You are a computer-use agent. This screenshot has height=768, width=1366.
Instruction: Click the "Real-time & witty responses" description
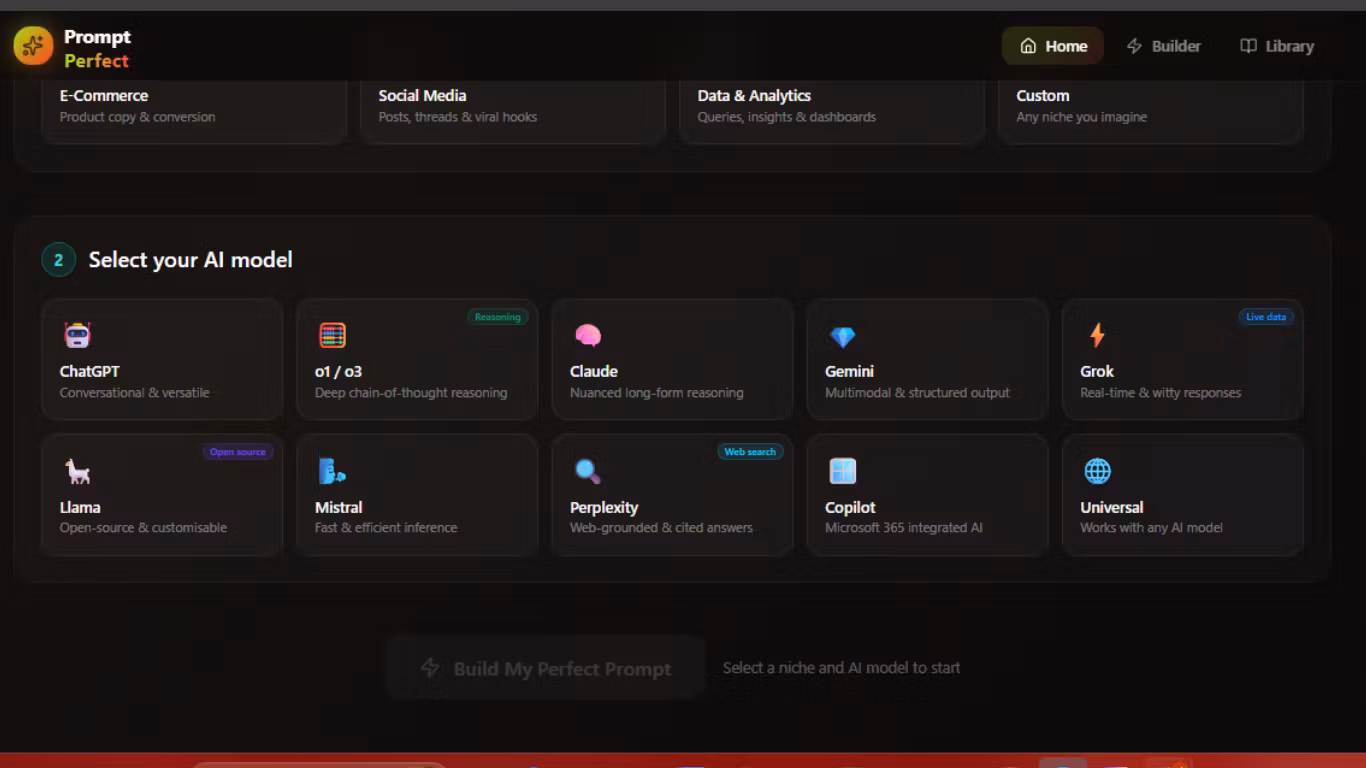tap(1161, 393)
